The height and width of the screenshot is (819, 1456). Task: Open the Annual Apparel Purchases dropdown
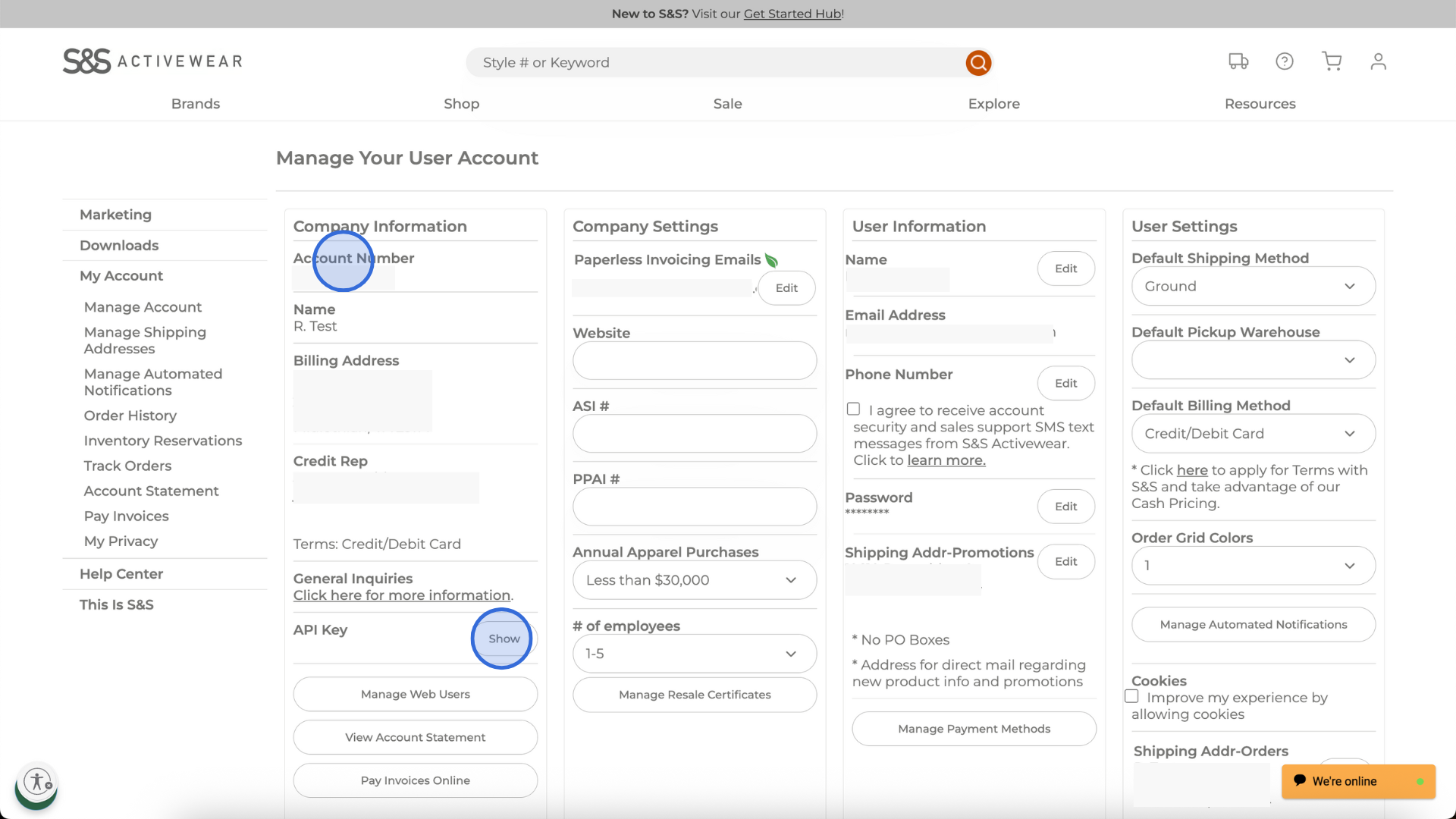click(694, 580)
